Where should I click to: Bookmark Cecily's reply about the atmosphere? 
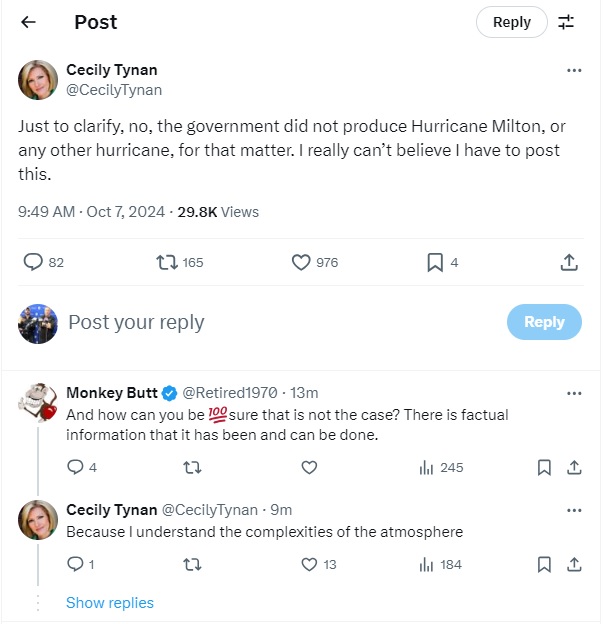[544, 564]
